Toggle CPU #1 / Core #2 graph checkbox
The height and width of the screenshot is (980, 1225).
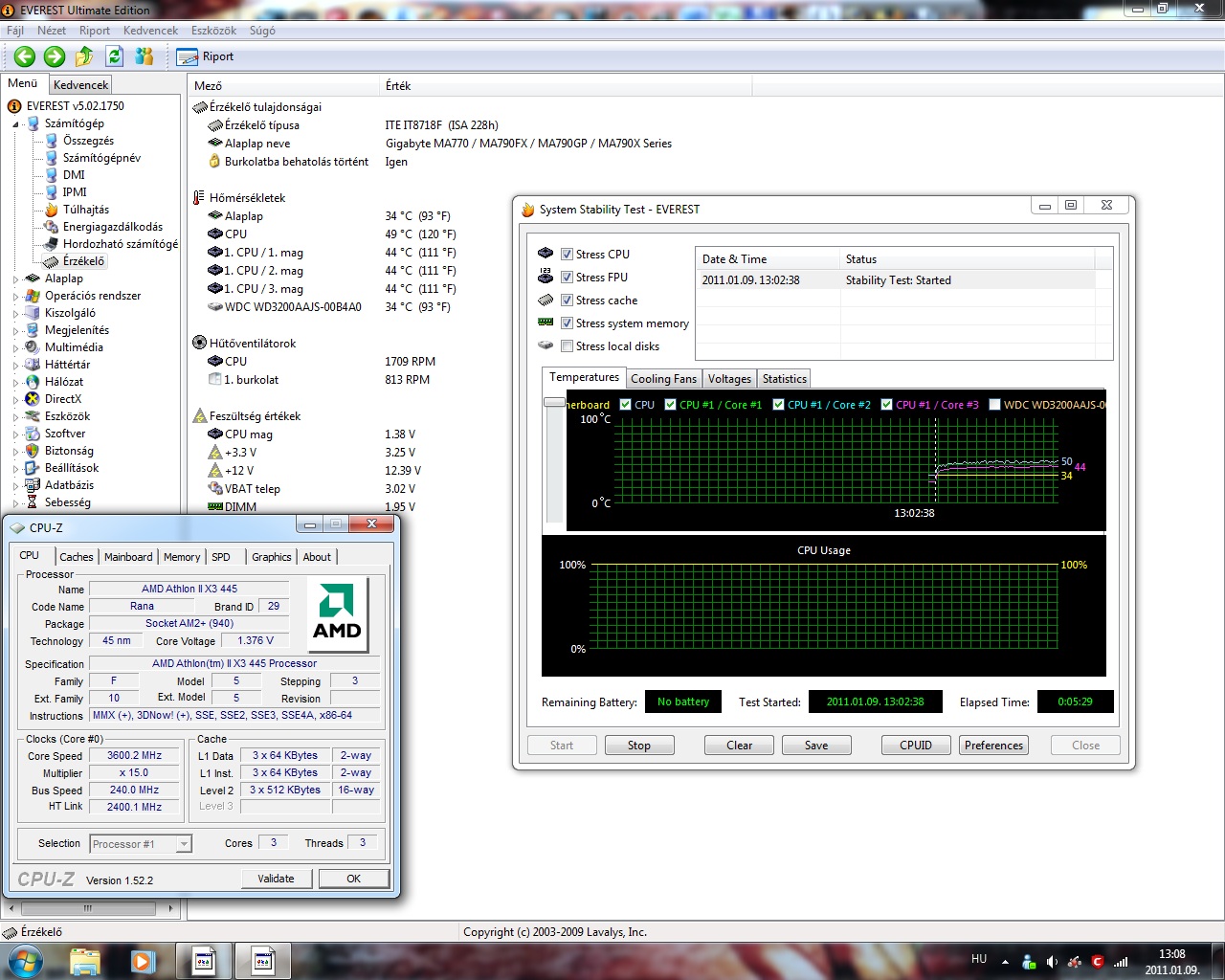(x=778, y=404)
